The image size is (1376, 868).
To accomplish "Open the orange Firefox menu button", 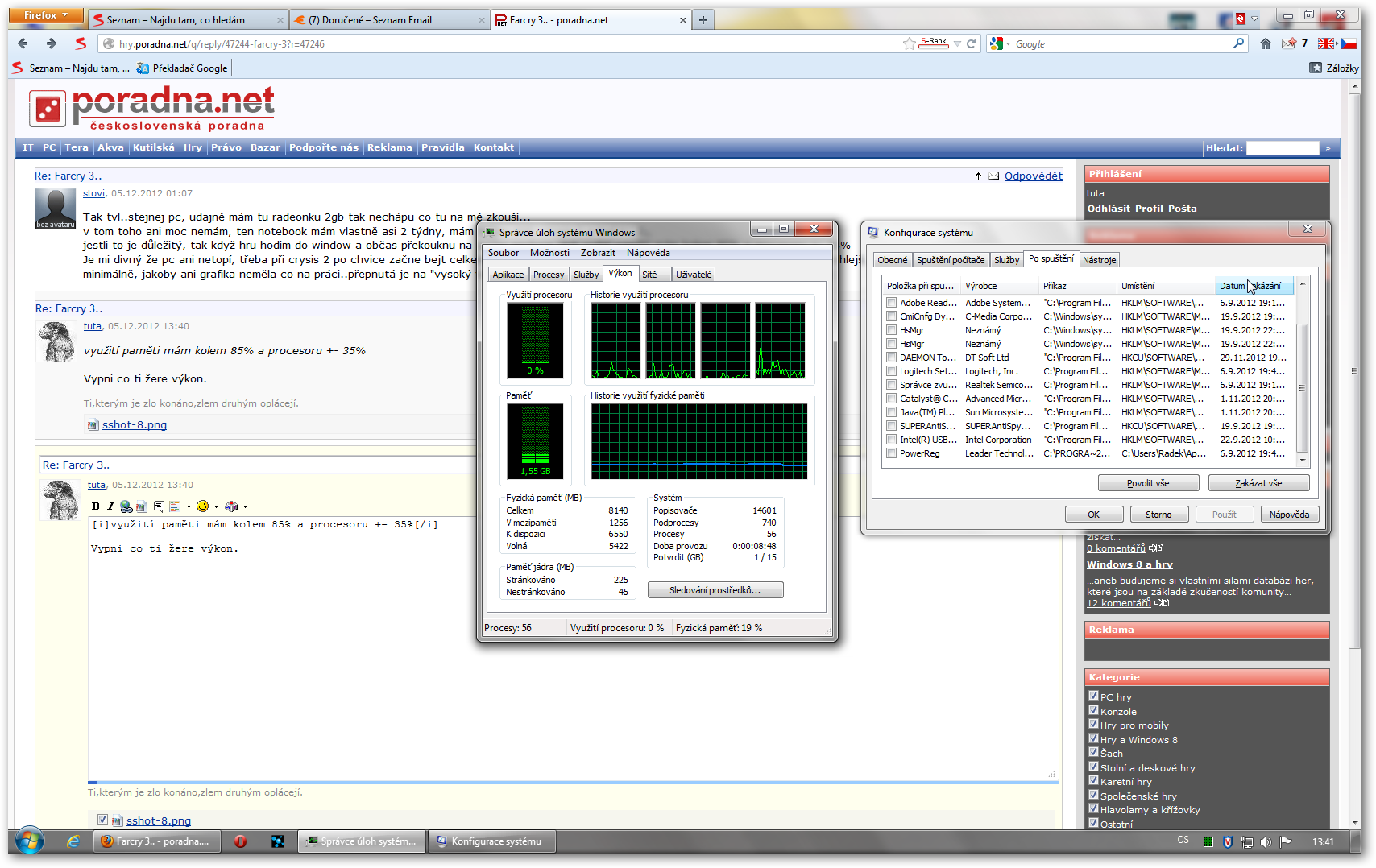I will 47,15.
